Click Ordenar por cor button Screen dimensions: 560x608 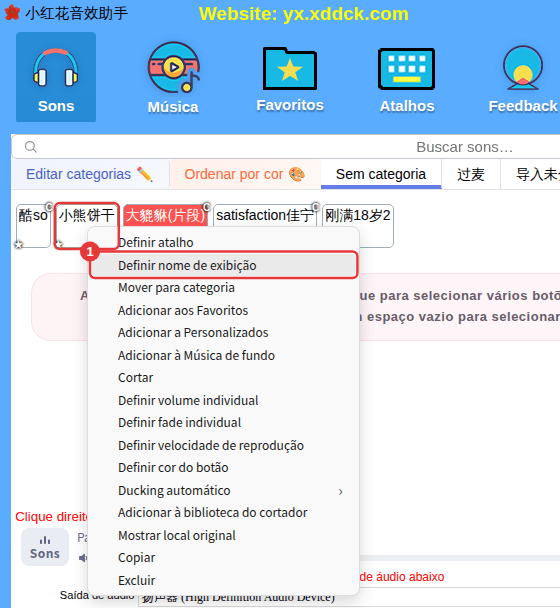click(x=245, y=174)
